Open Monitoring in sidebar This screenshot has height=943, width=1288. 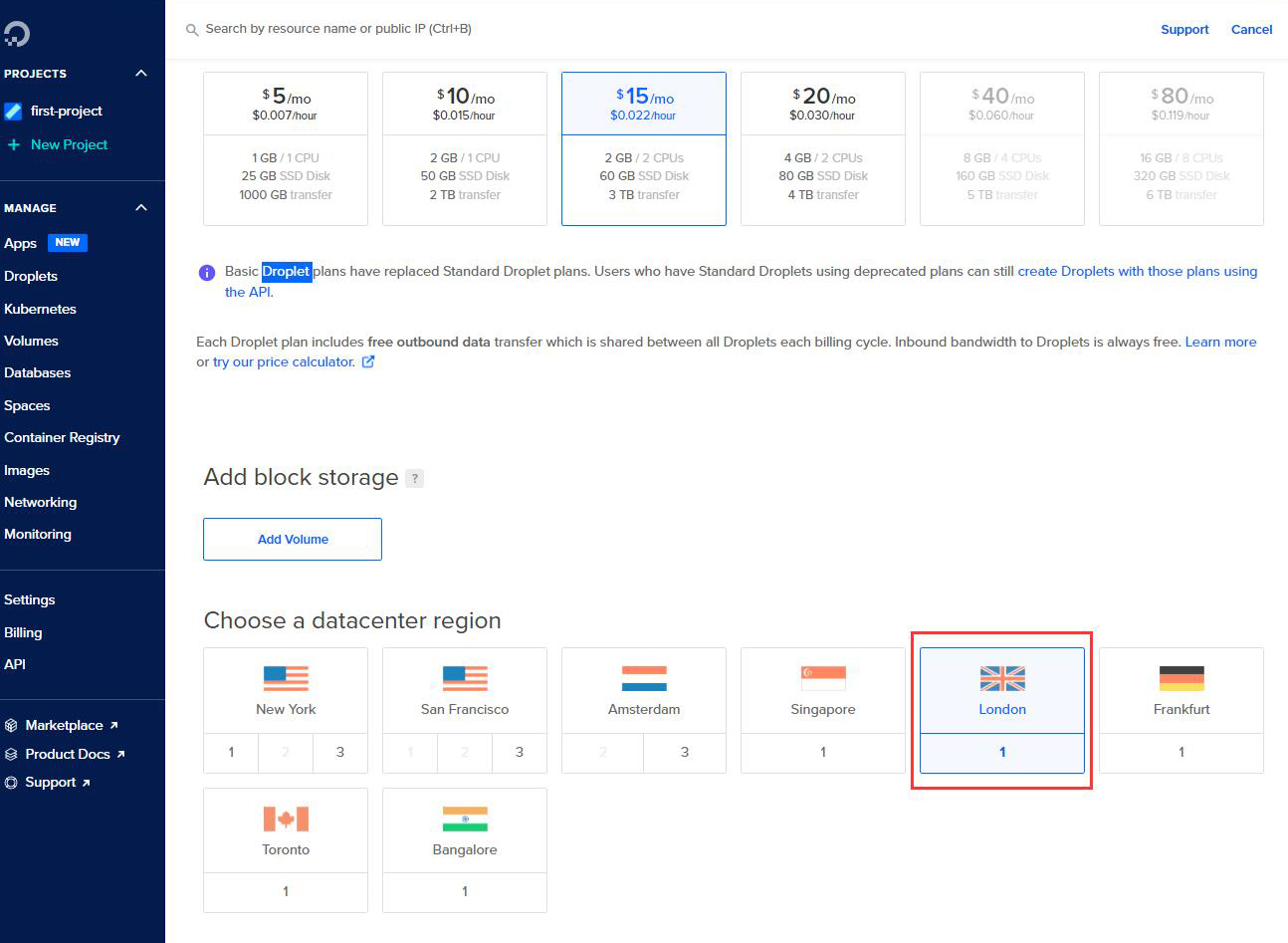pyautogui.click(x=38, y=534)
